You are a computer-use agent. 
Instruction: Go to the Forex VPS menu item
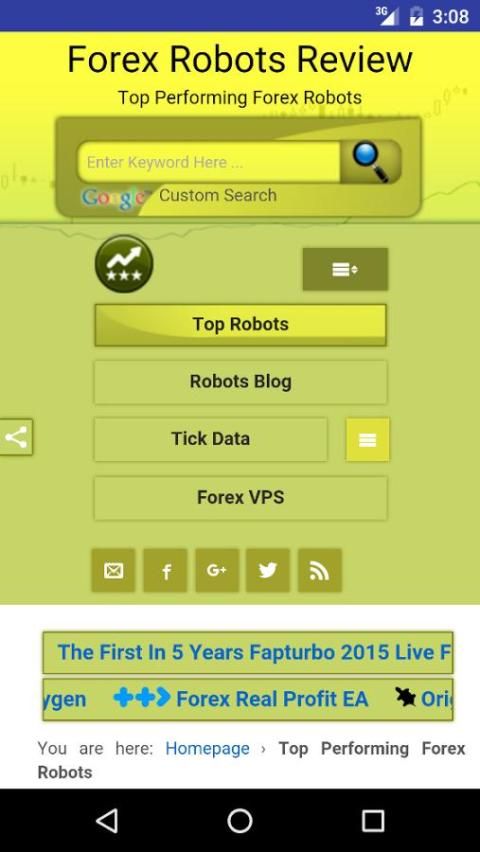[241, 498]
